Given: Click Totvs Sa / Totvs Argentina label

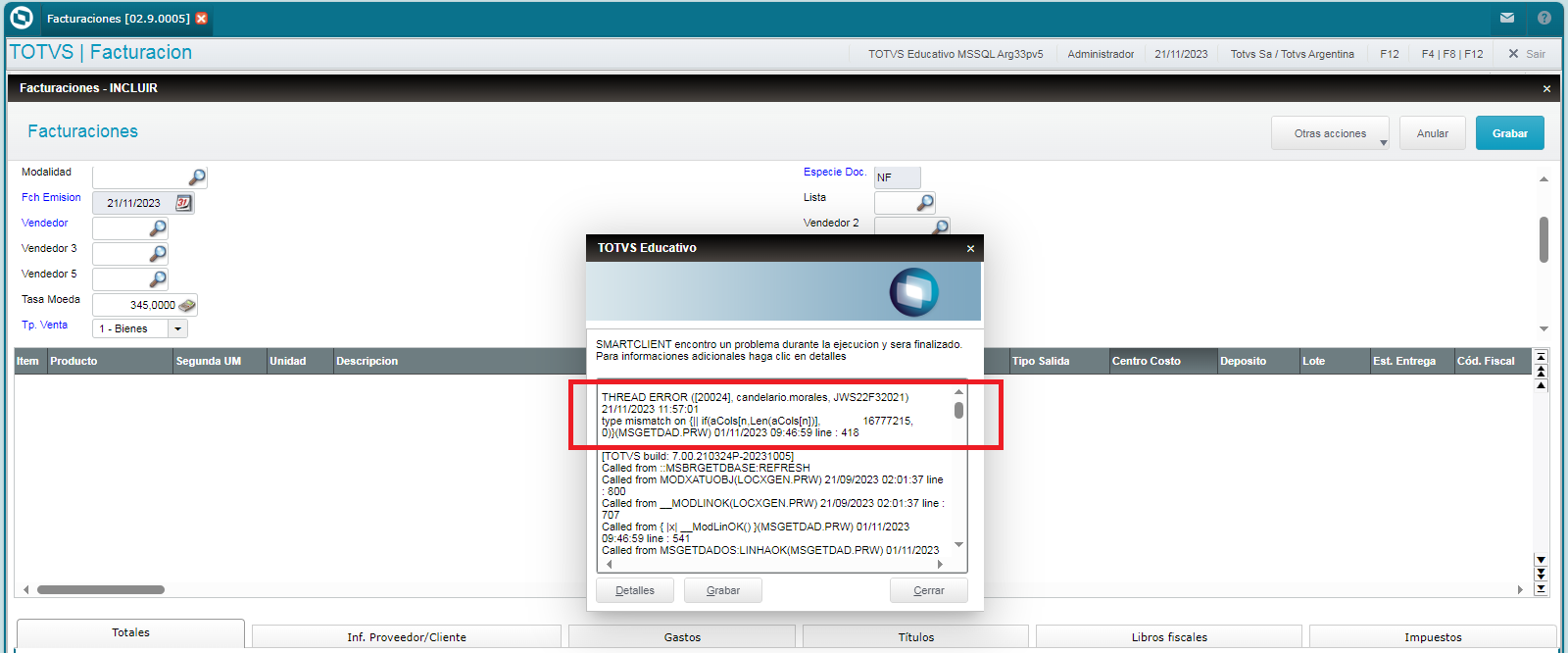Looking at the screenshot, I should coord(1293,54).
